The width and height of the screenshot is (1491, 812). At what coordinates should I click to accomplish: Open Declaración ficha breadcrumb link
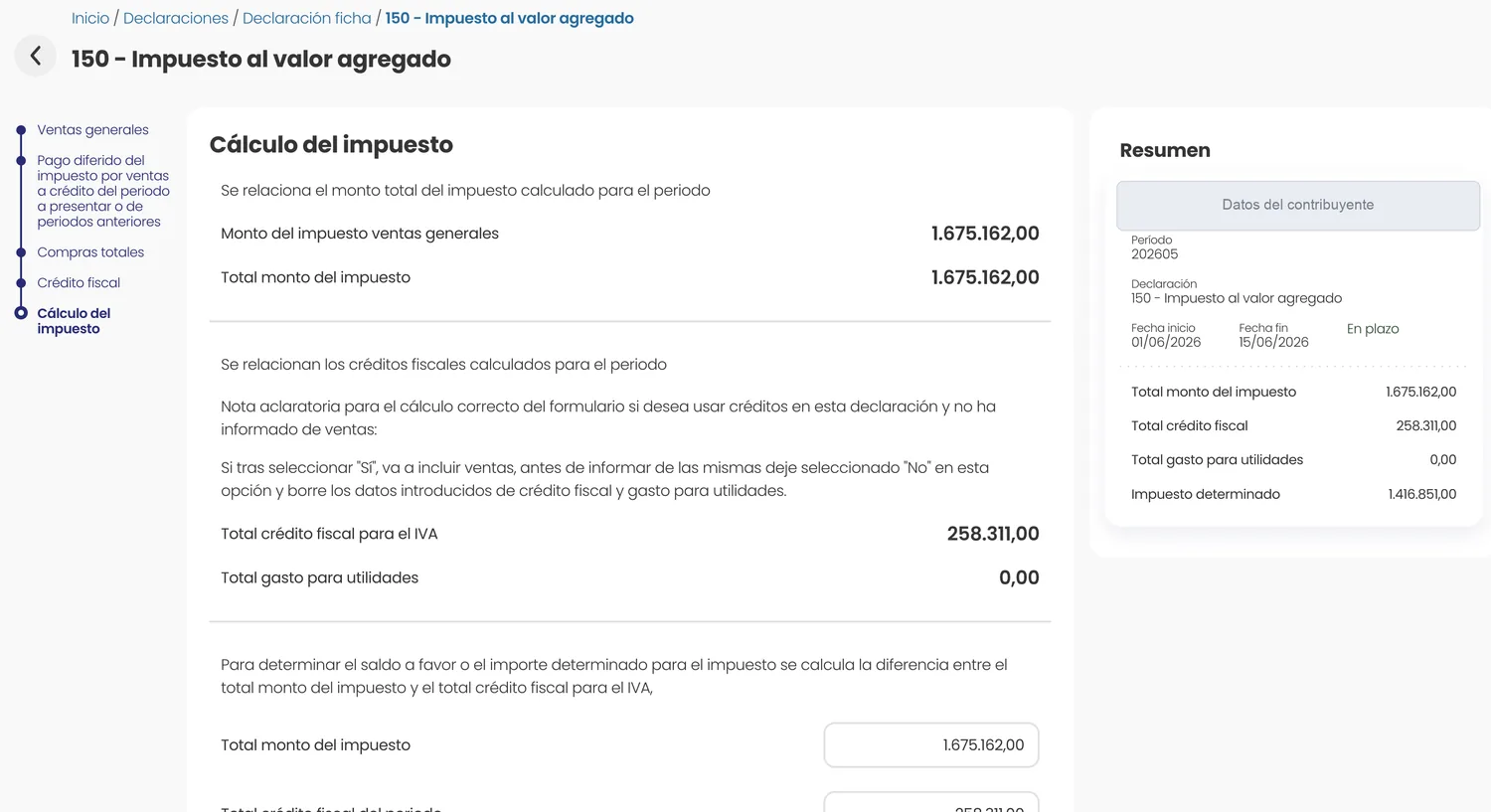pyautogui.click(x=307, y=18)
